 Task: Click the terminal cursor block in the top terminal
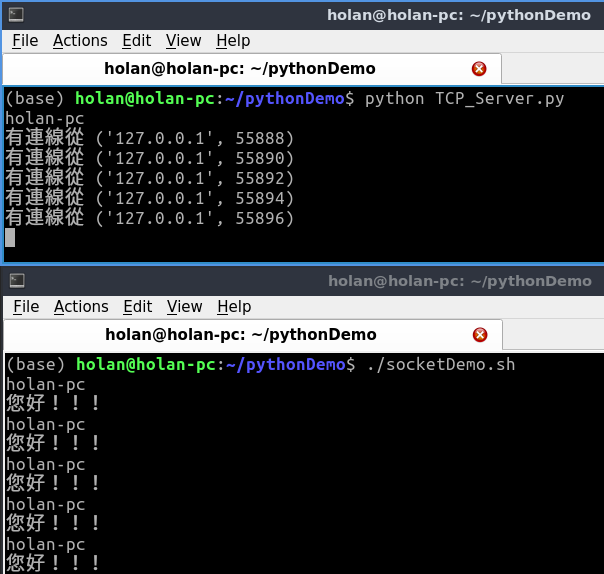(x=10, y=238)
